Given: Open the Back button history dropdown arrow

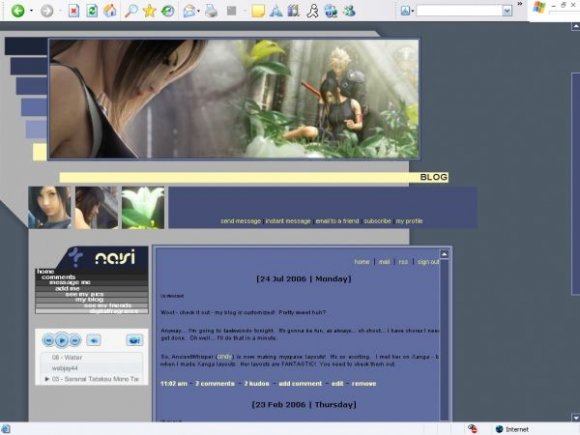Looking at the screenshot, I should [31, 11].
